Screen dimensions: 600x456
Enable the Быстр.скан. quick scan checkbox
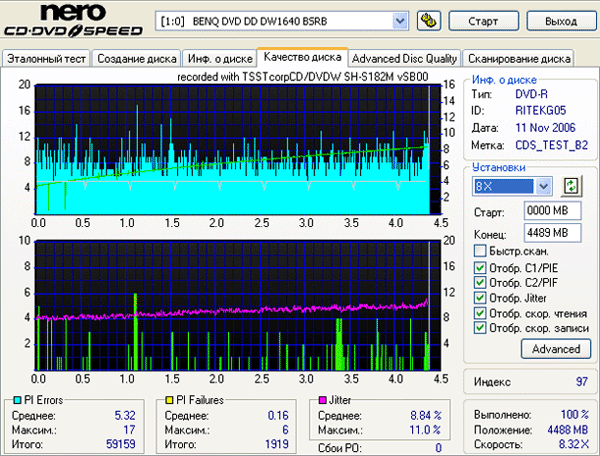[481, 251]
